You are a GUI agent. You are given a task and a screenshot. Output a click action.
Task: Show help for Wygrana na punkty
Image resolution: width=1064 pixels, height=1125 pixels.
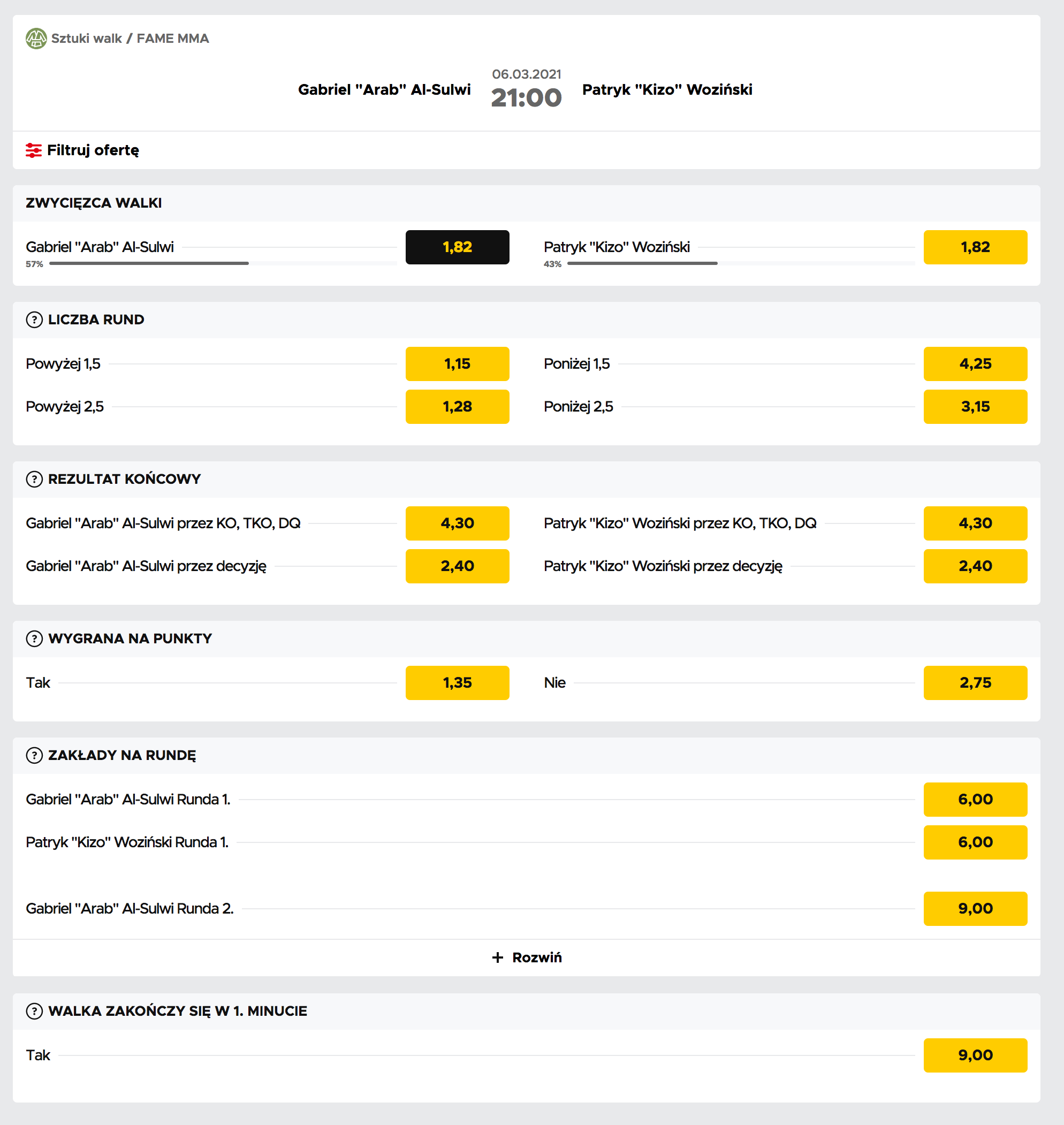tap(35, 638)
